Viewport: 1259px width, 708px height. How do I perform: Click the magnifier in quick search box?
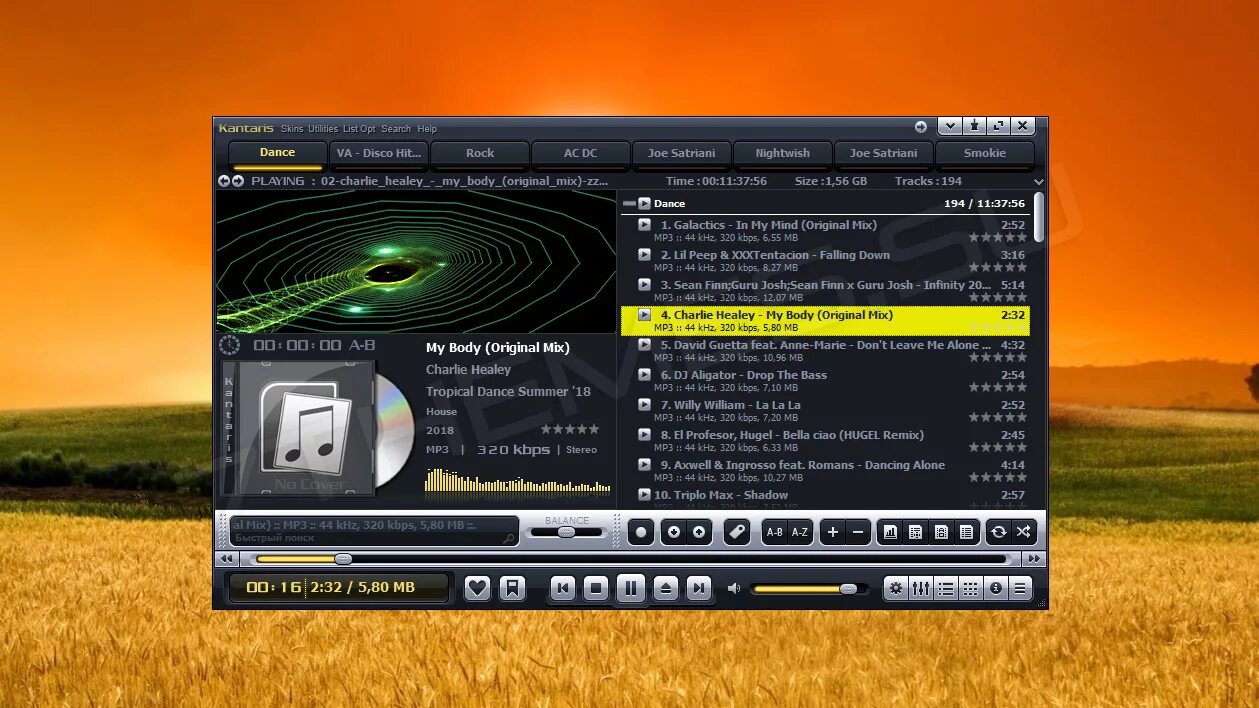click(509, 539)
